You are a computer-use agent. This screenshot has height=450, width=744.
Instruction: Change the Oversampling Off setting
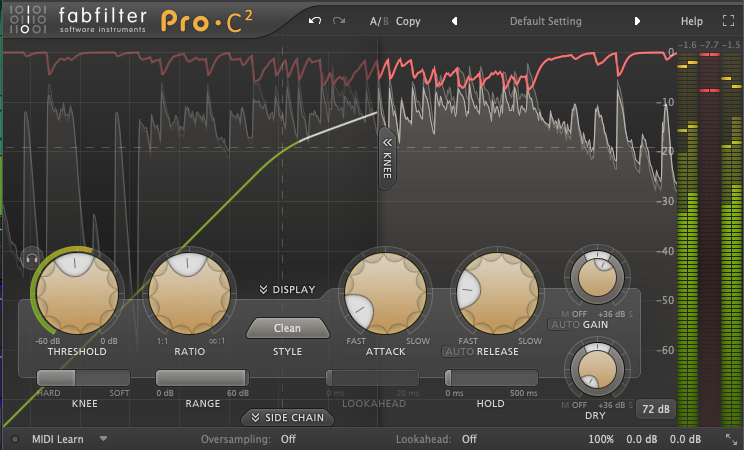[288, 439]
